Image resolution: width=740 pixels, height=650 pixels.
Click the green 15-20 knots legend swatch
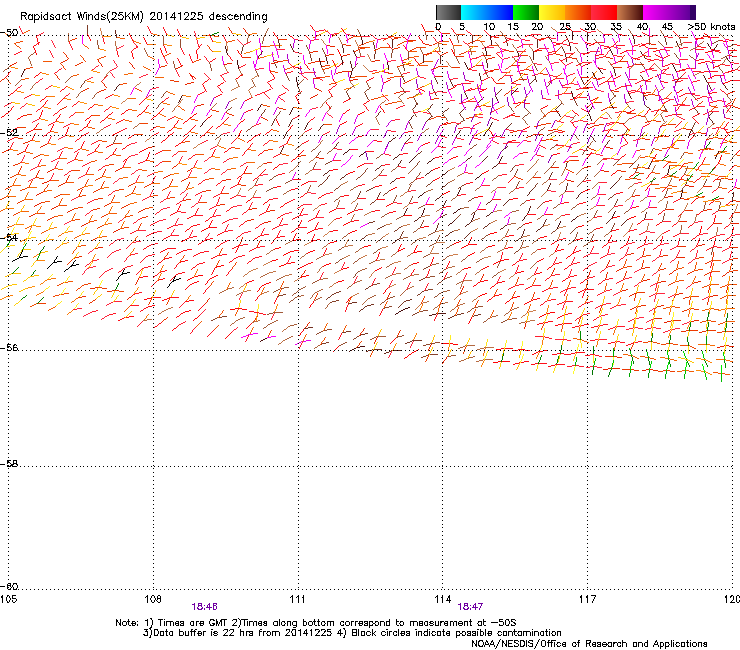click(526, 12)
